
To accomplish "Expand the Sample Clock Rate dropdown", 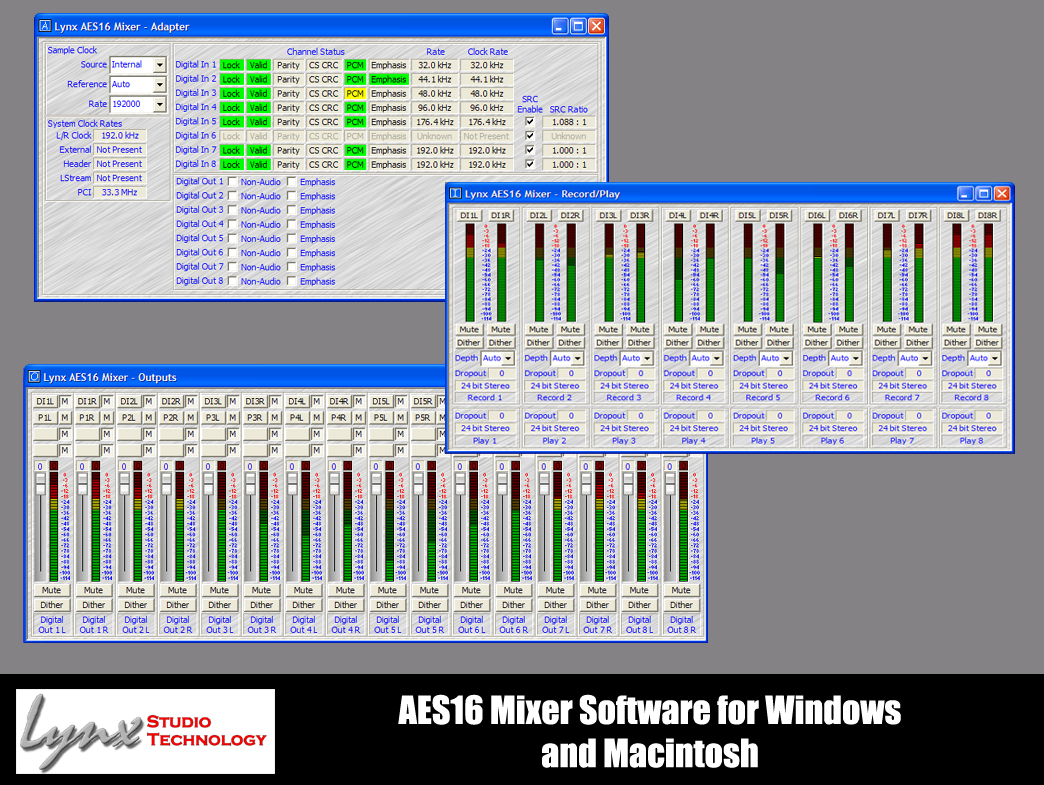I will (x=159, y=104).
